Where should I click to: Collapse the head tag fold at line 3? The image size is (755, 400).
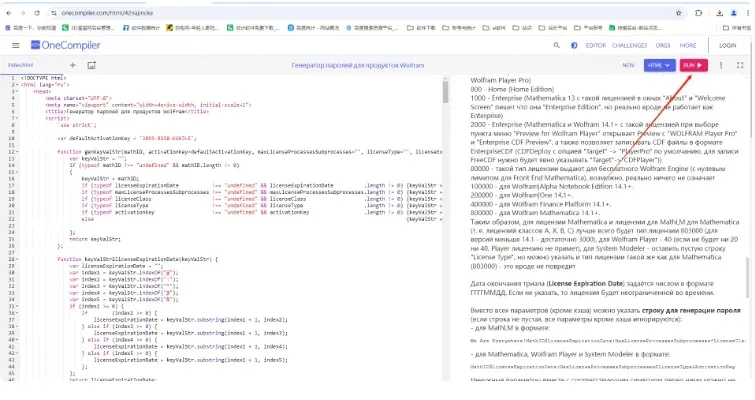click(x=17, y=91)
